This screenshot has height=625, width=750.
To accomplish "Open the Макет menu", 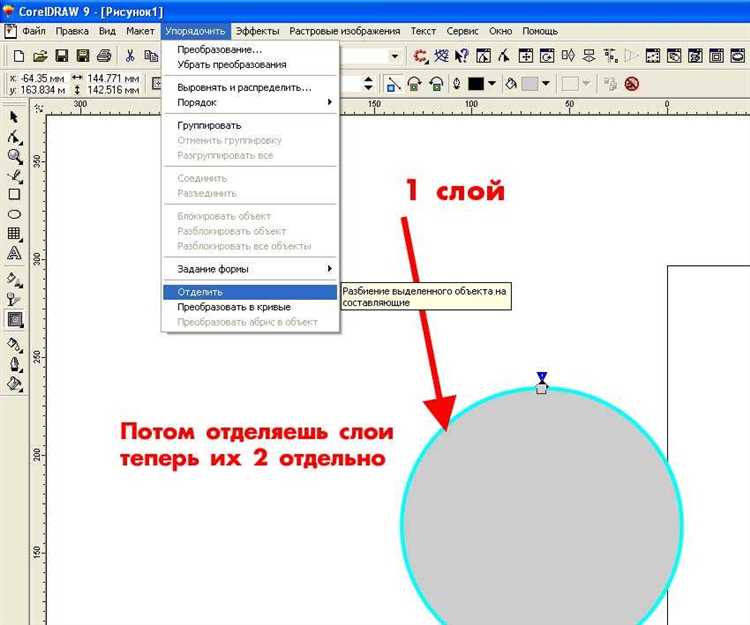I will click(140, 31).
